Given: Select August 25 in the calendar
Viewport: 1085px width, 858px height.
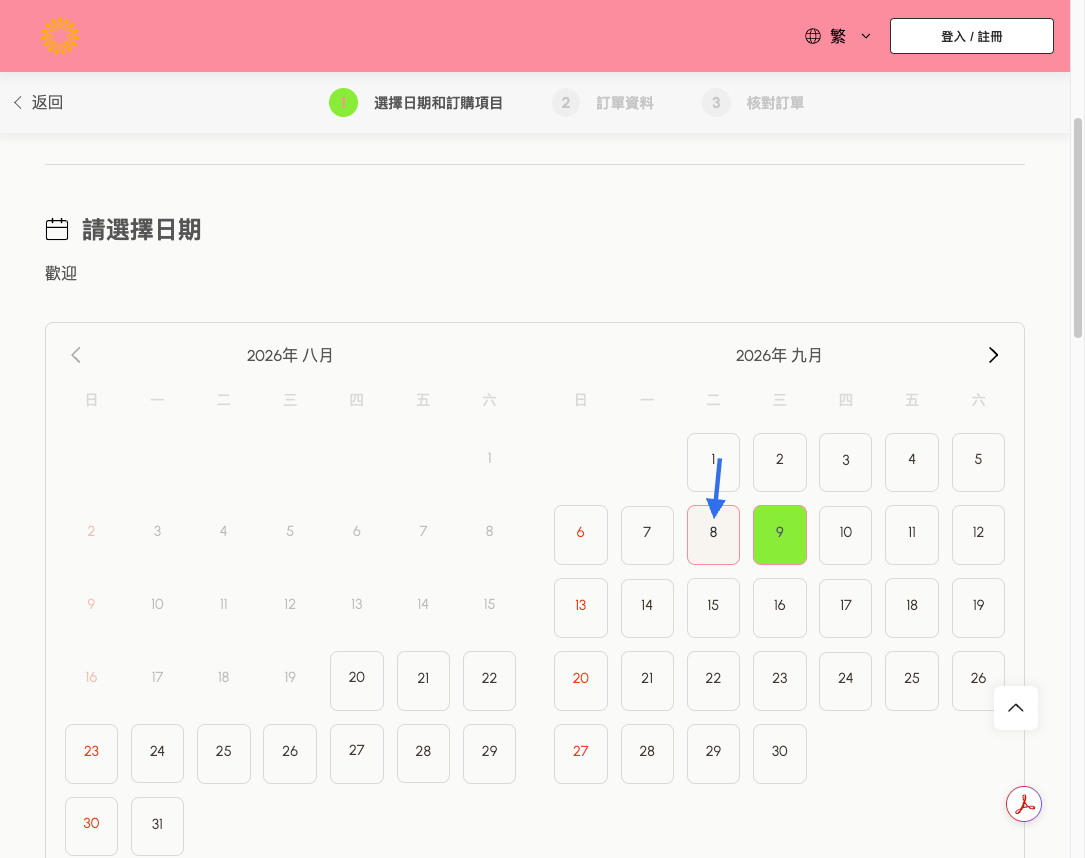Looking at the screenshot, I should coord(224,754).
